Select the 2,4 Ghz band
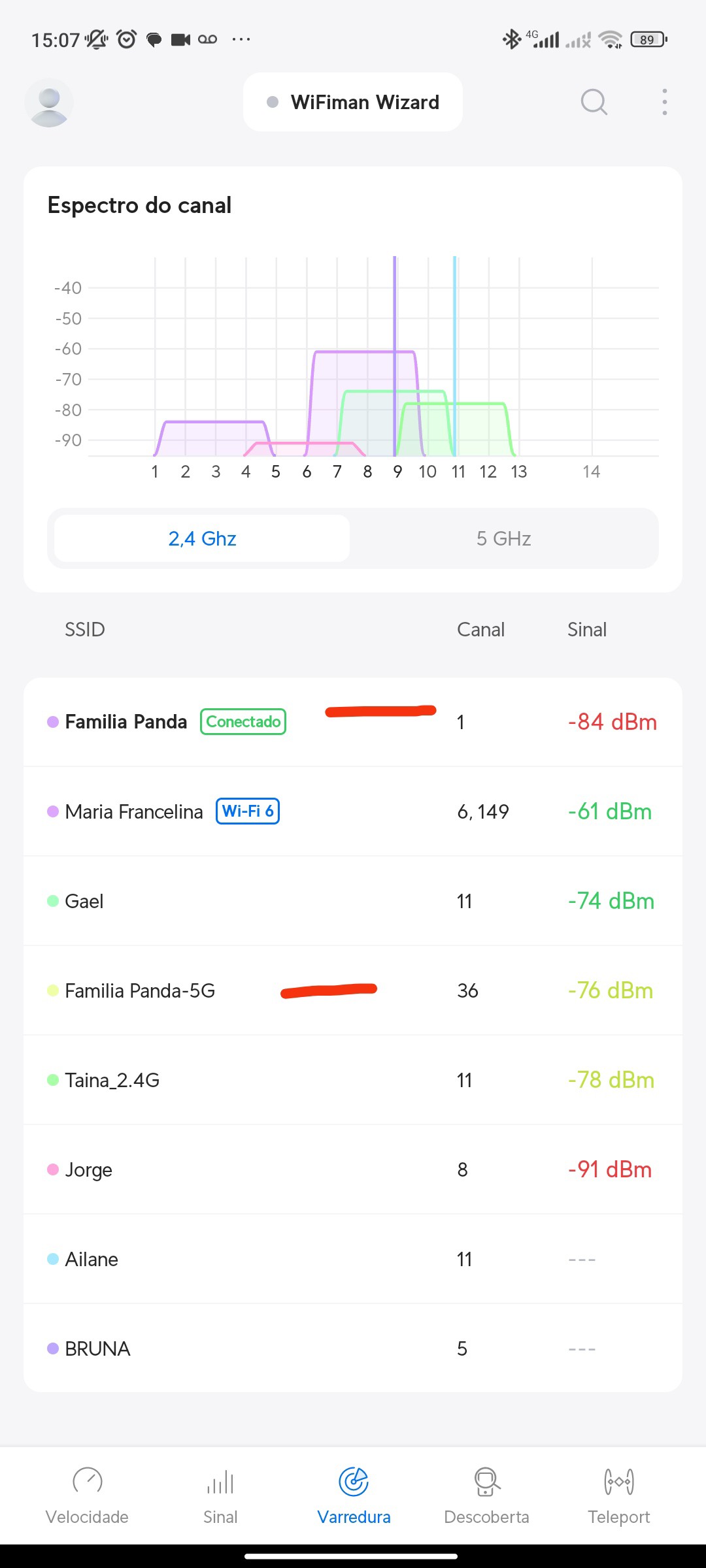This screenshot has width=706, height=1568. (x=202, y=538)
